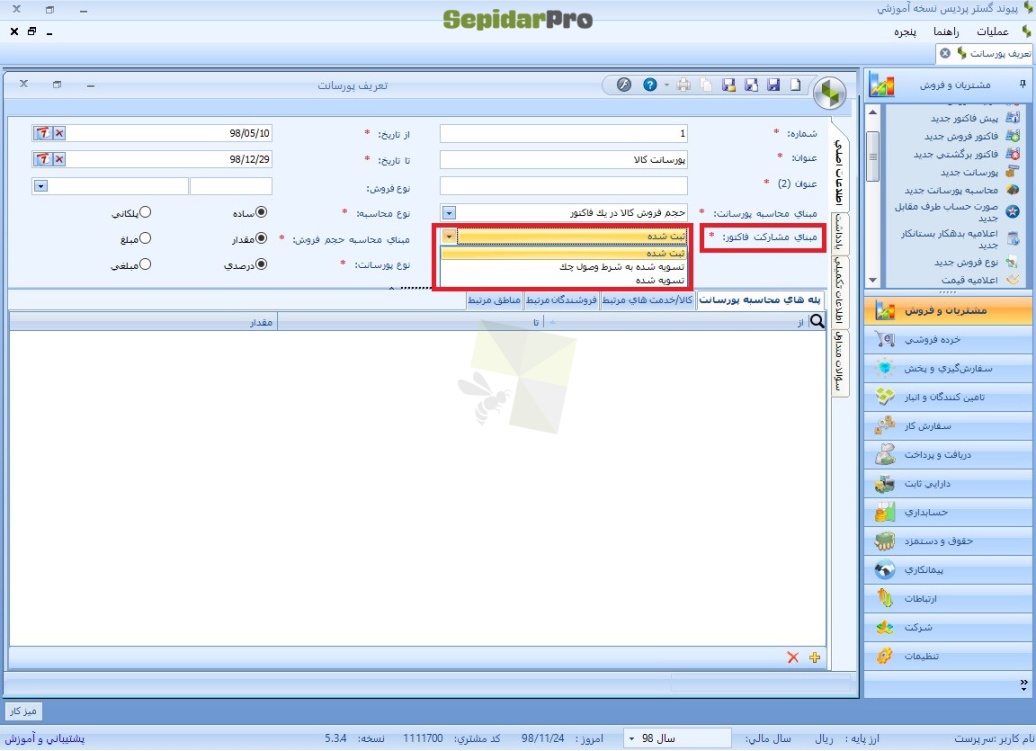
Task: Open the تنظیمات module
Action: click(949, 657)
